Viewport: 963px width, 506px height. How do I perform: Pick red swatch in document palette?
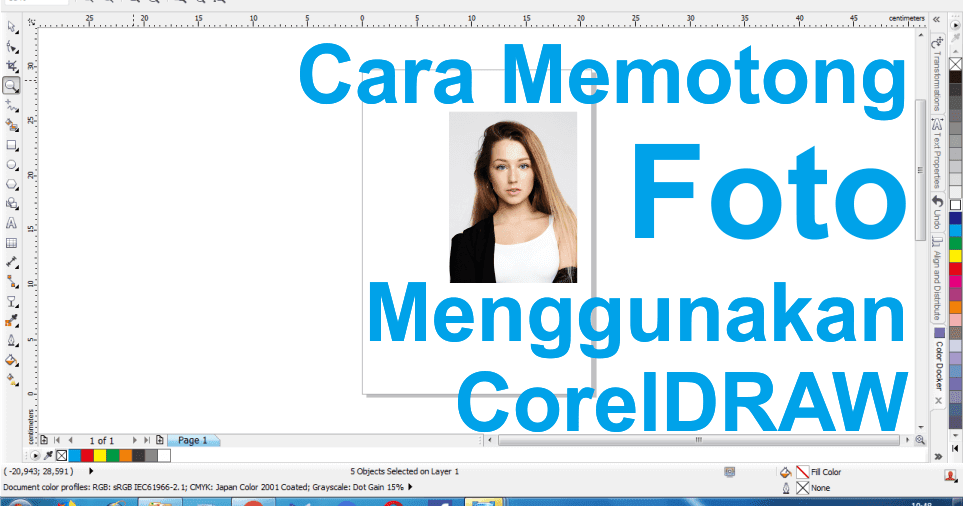[87, 456]
